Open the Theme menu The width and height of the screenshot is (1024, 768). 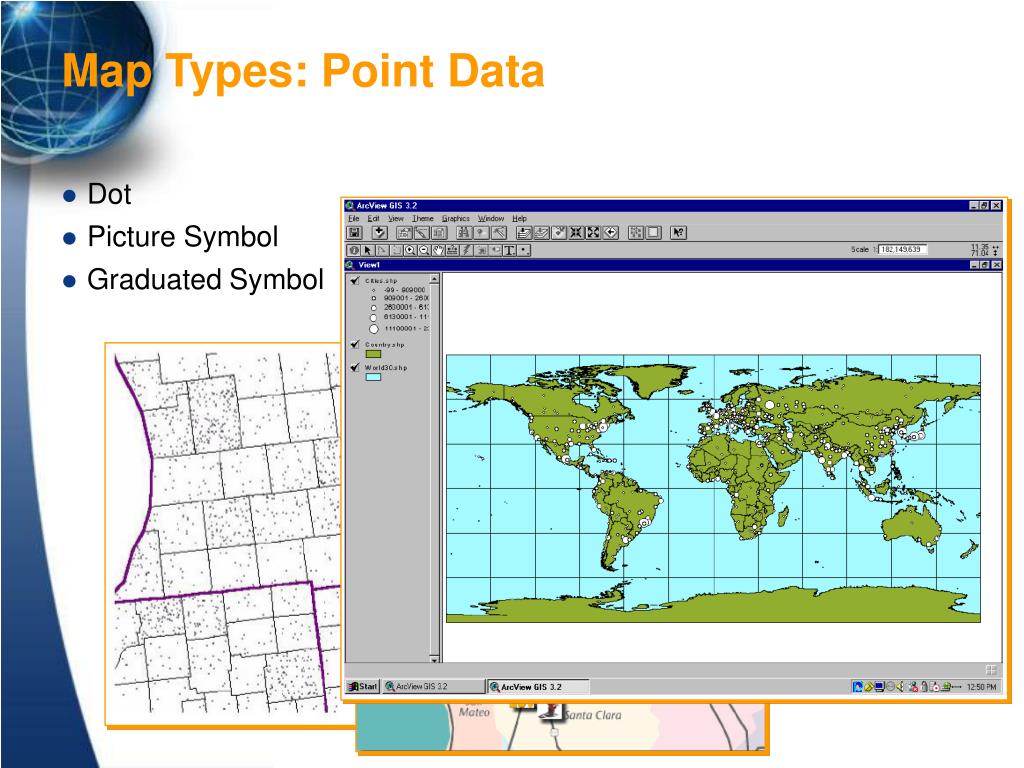pyautogui.click(x=423, y=218)
